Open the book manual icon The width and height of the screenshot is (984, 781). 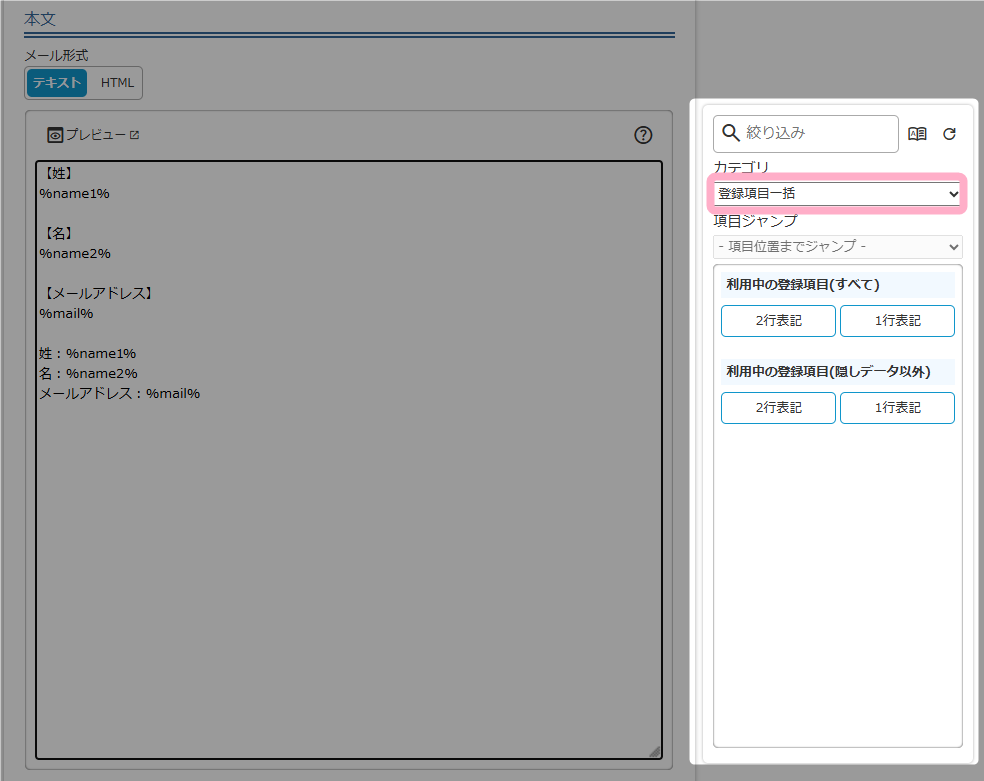click(x=917, y=134)
